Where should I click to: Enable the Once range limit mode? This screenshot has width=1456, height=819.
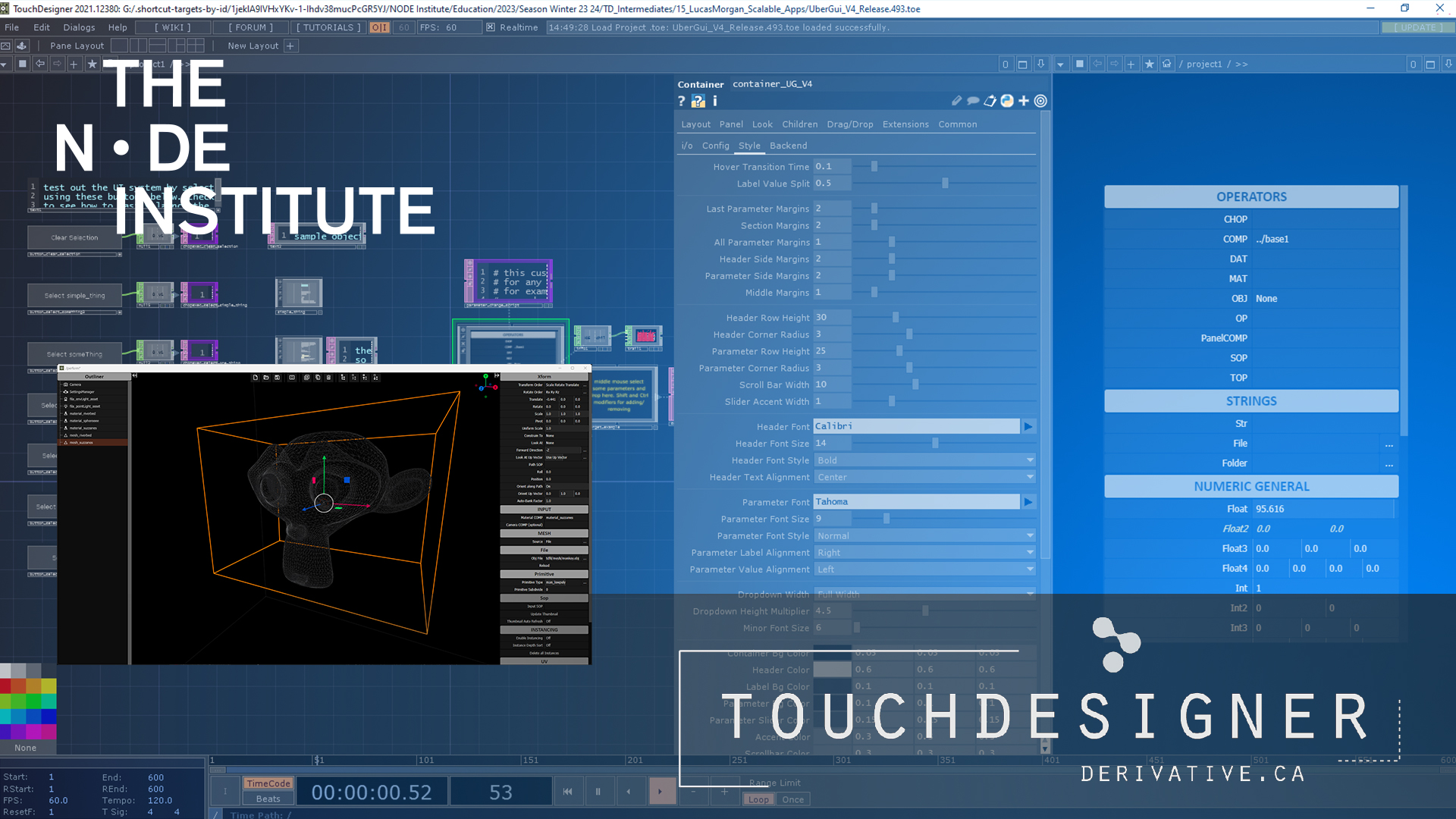coord(792,799)
